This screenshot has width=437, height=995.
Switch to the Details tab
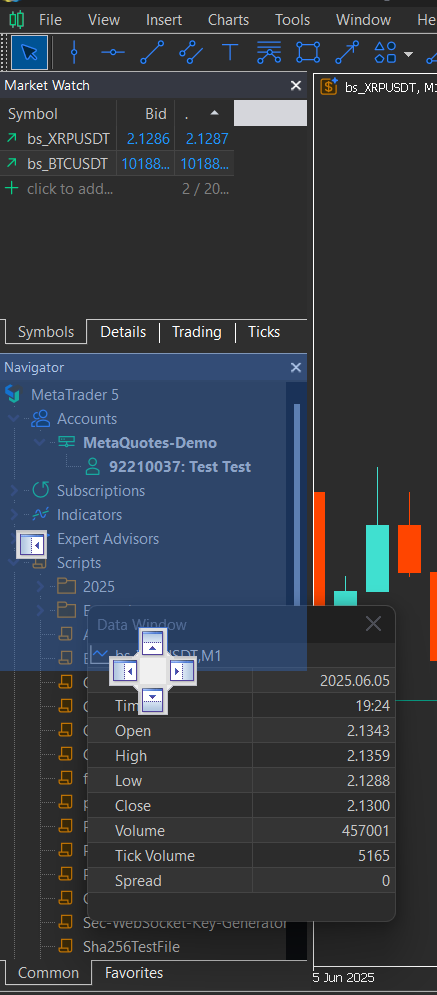123,331
